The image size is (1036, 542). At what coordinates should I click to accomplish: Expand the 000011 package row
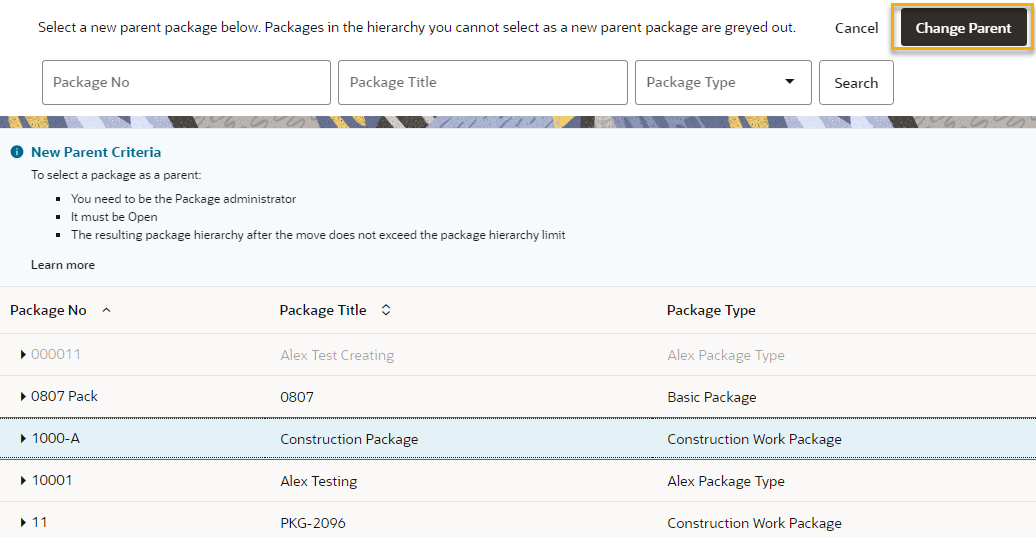pyautogui.click(x=23, y=355)
